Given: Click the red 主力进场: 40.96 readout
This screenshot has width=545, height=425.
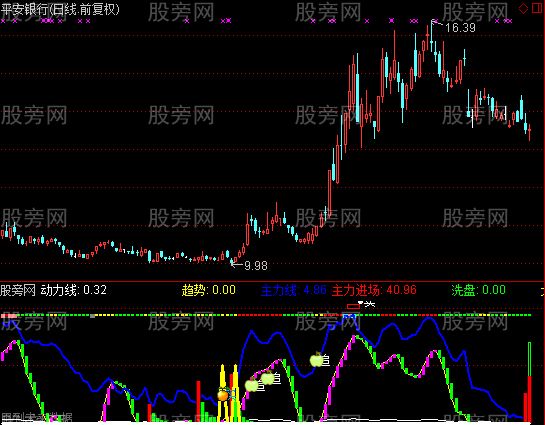Looking at the screenshot, I should pos(374,290).
